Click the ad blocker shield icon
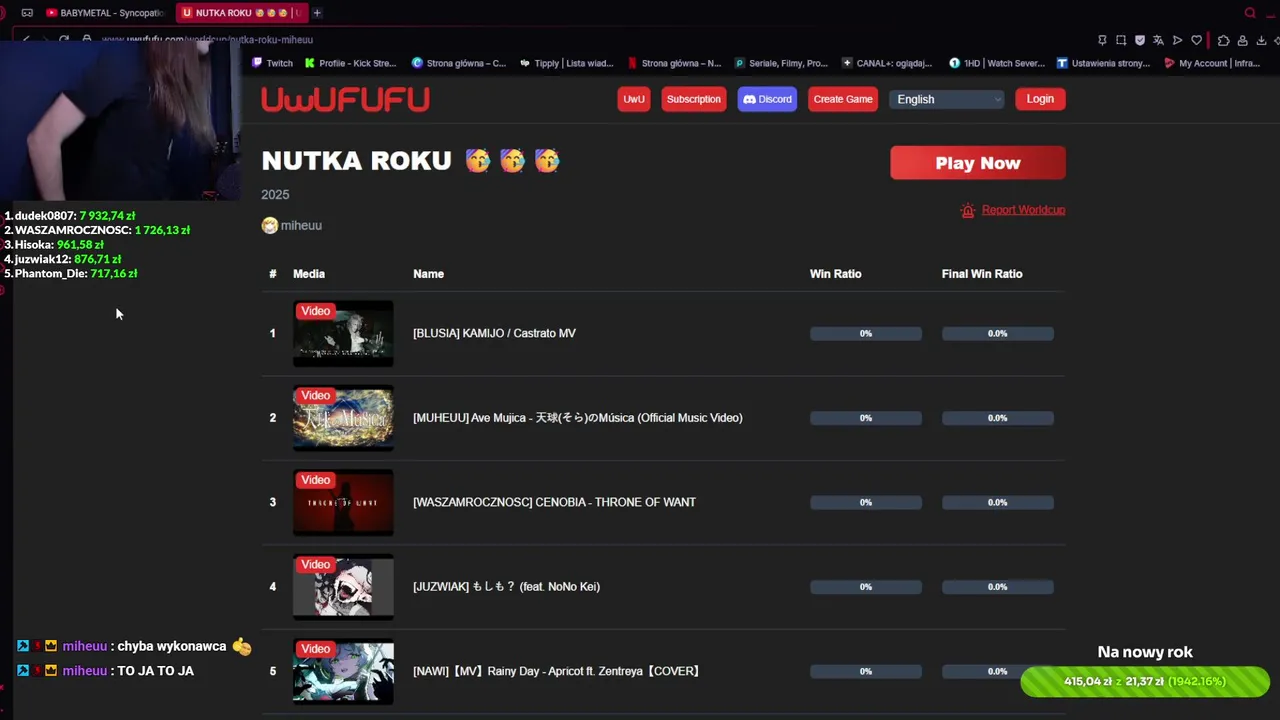Screen dimensions: 1280x720 [x=1140, y=40]
